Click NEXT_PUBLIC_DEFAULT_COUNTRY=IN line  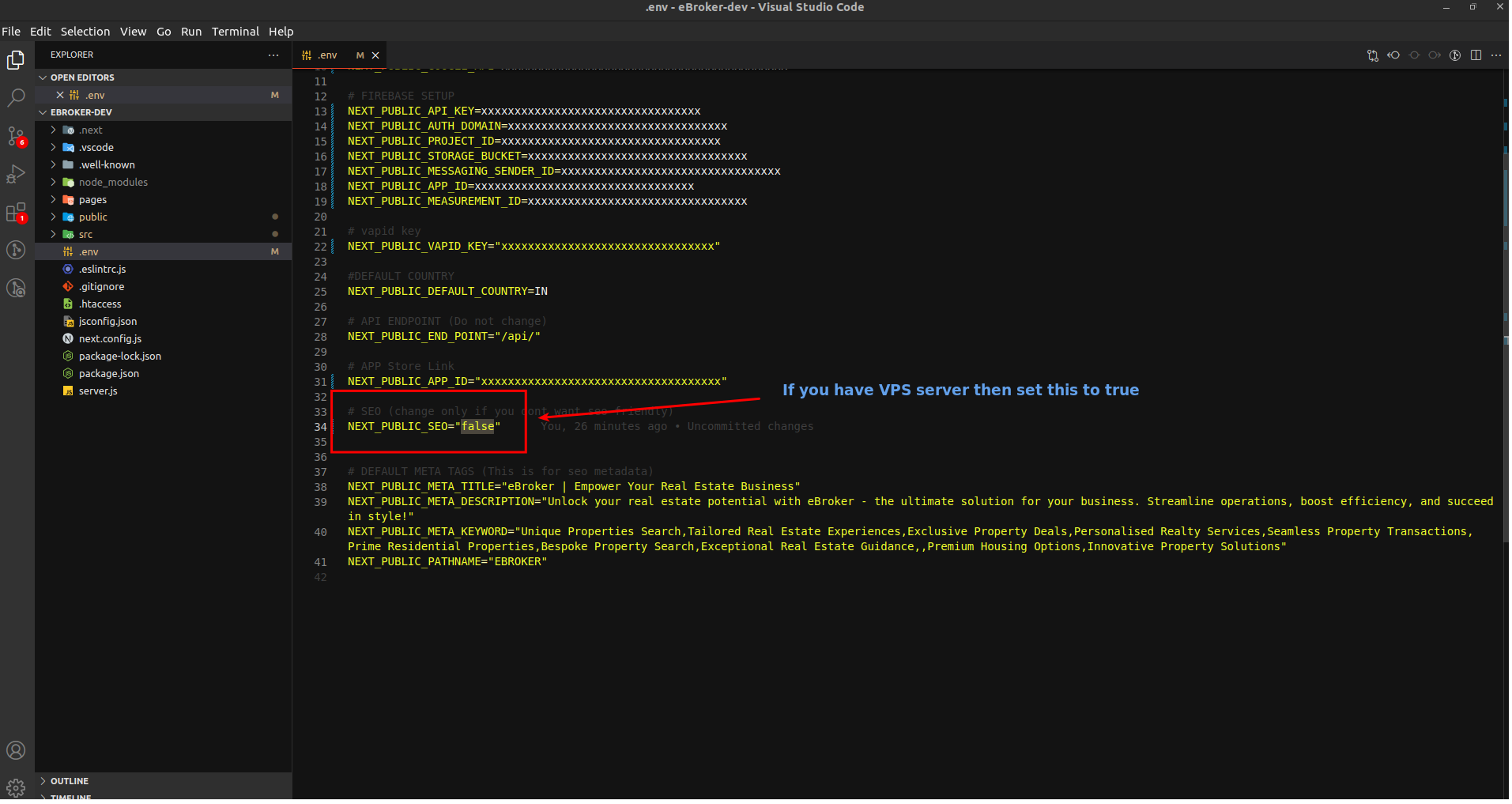(x=447, y=292)
